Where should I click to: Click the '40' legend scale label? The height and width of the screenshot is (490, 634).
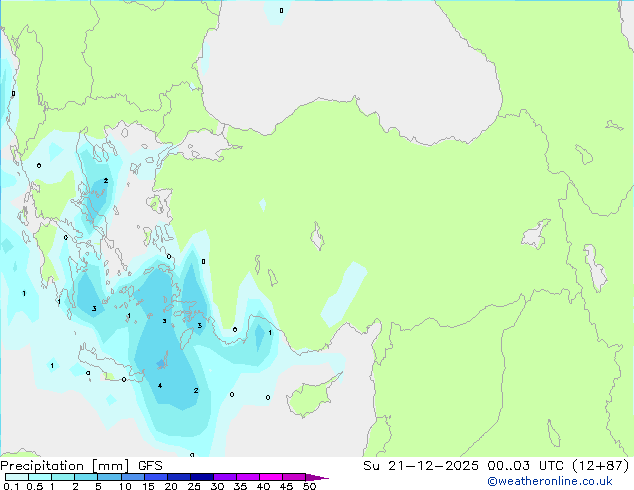[263, 486]
